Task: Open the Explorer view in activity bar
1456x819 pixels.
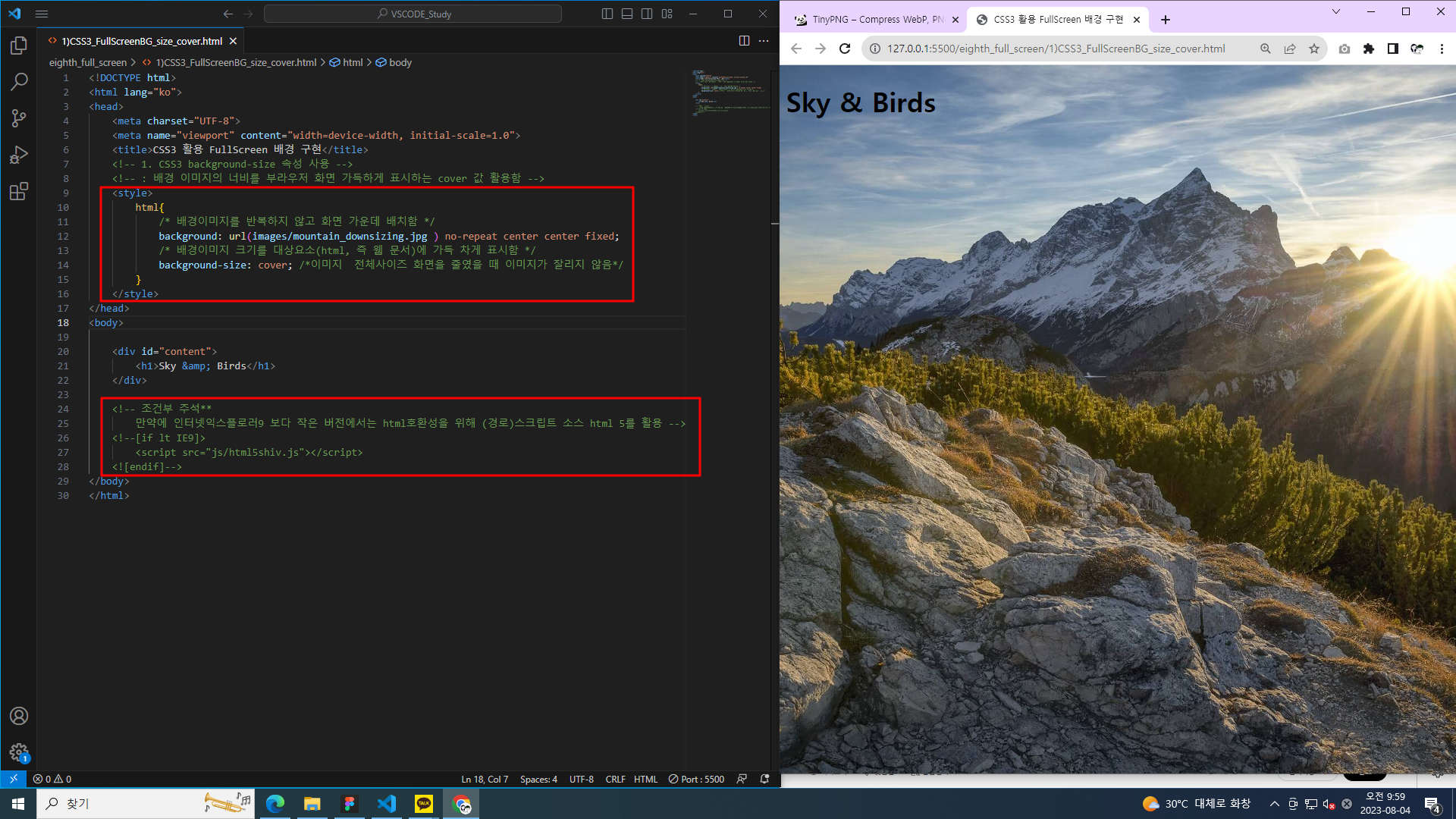Action: pyautogui.click(x=19, y=46)
